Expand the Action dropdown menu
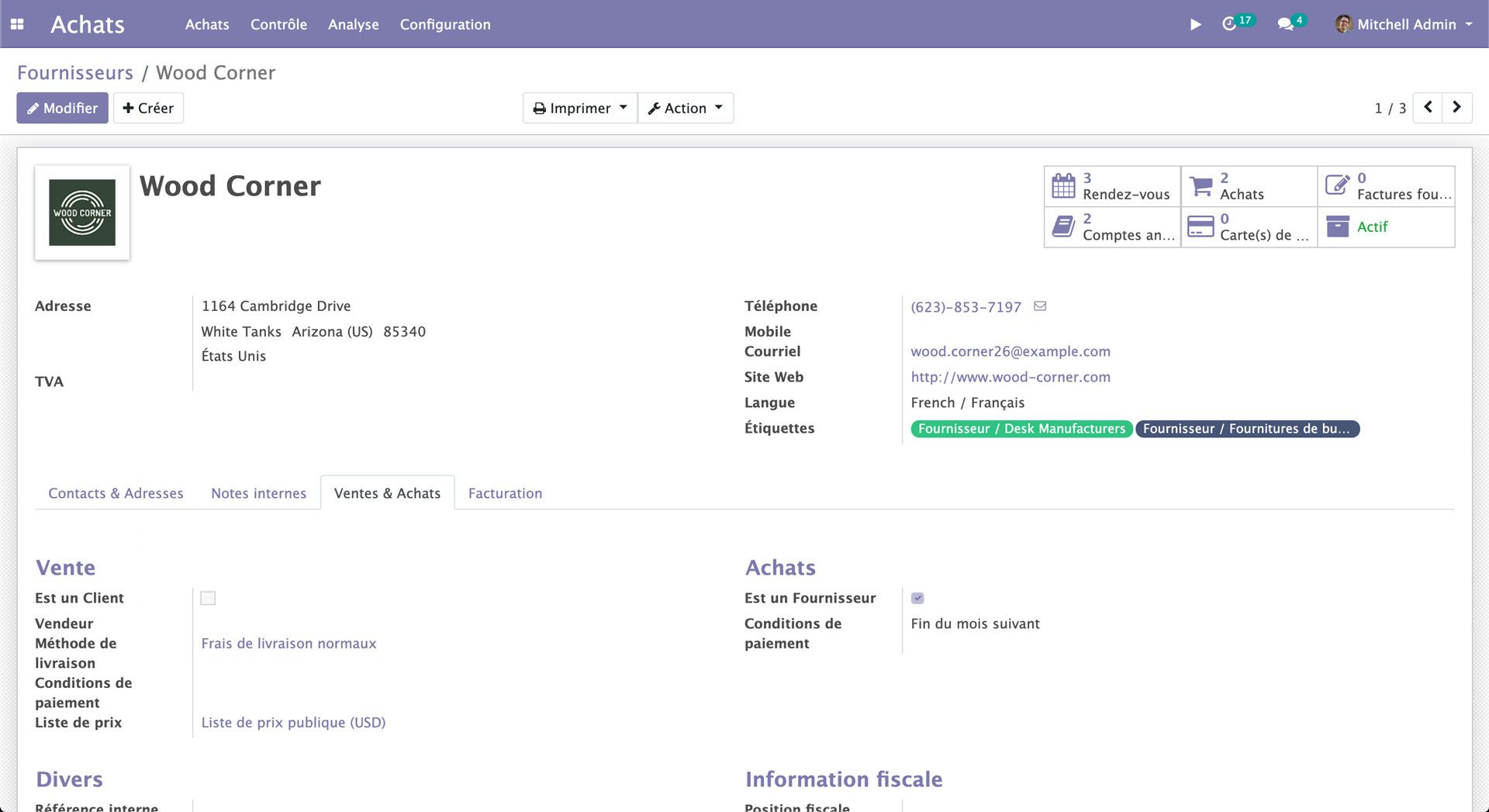This screenshot has height=812, width=1489. click(x=685, y=108)
